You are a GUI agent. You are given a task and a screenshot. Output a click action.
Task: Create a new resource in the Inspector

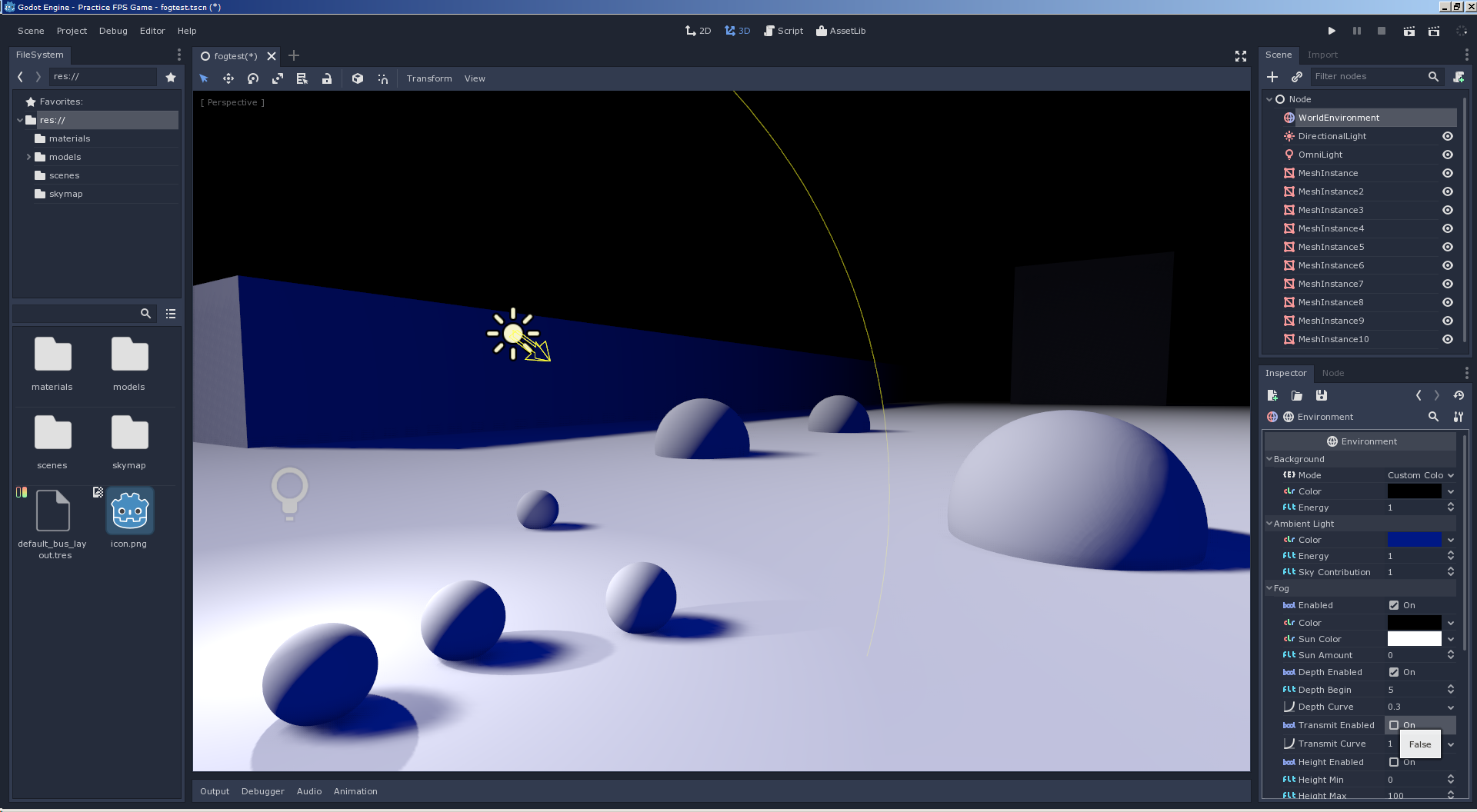point(1272,395)
